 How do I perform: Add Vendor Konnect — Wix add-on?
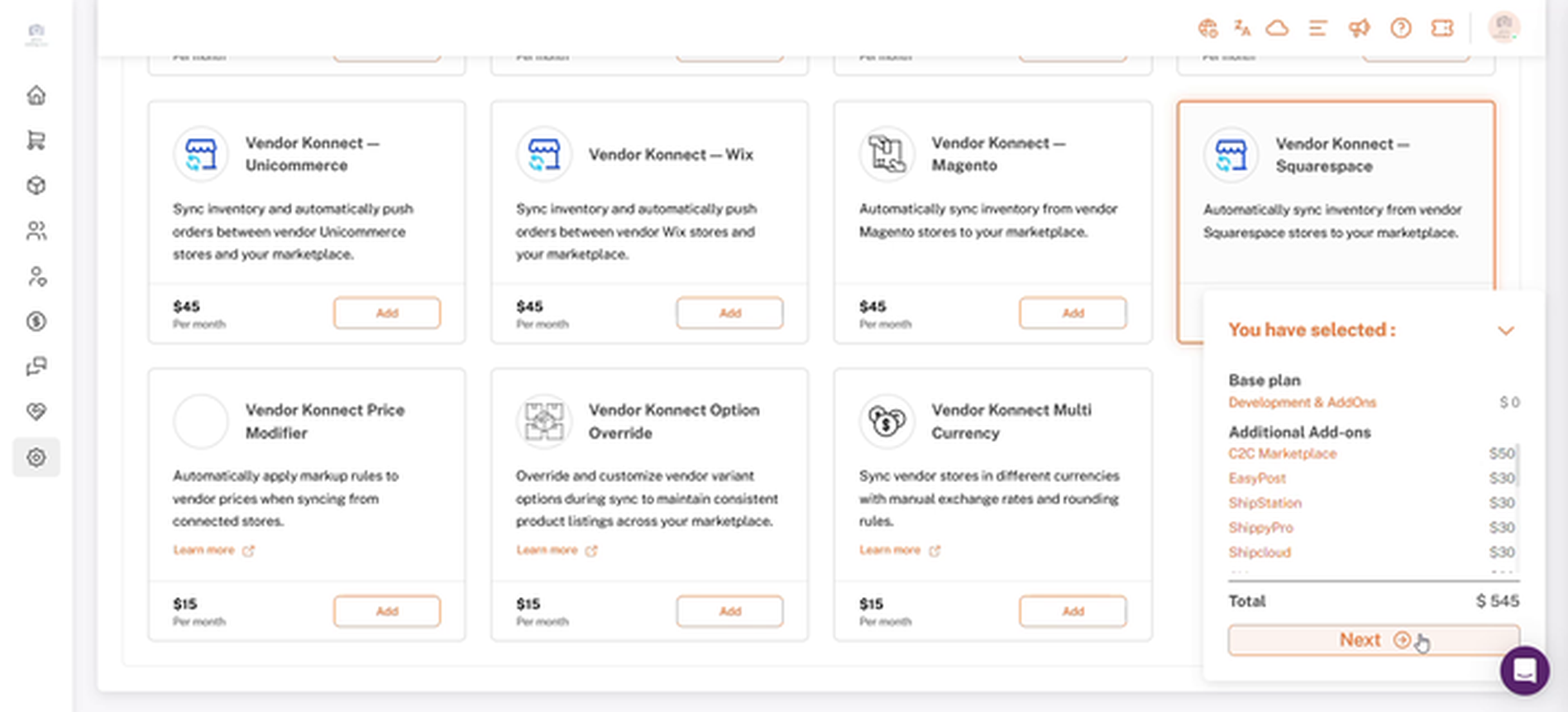729,313
